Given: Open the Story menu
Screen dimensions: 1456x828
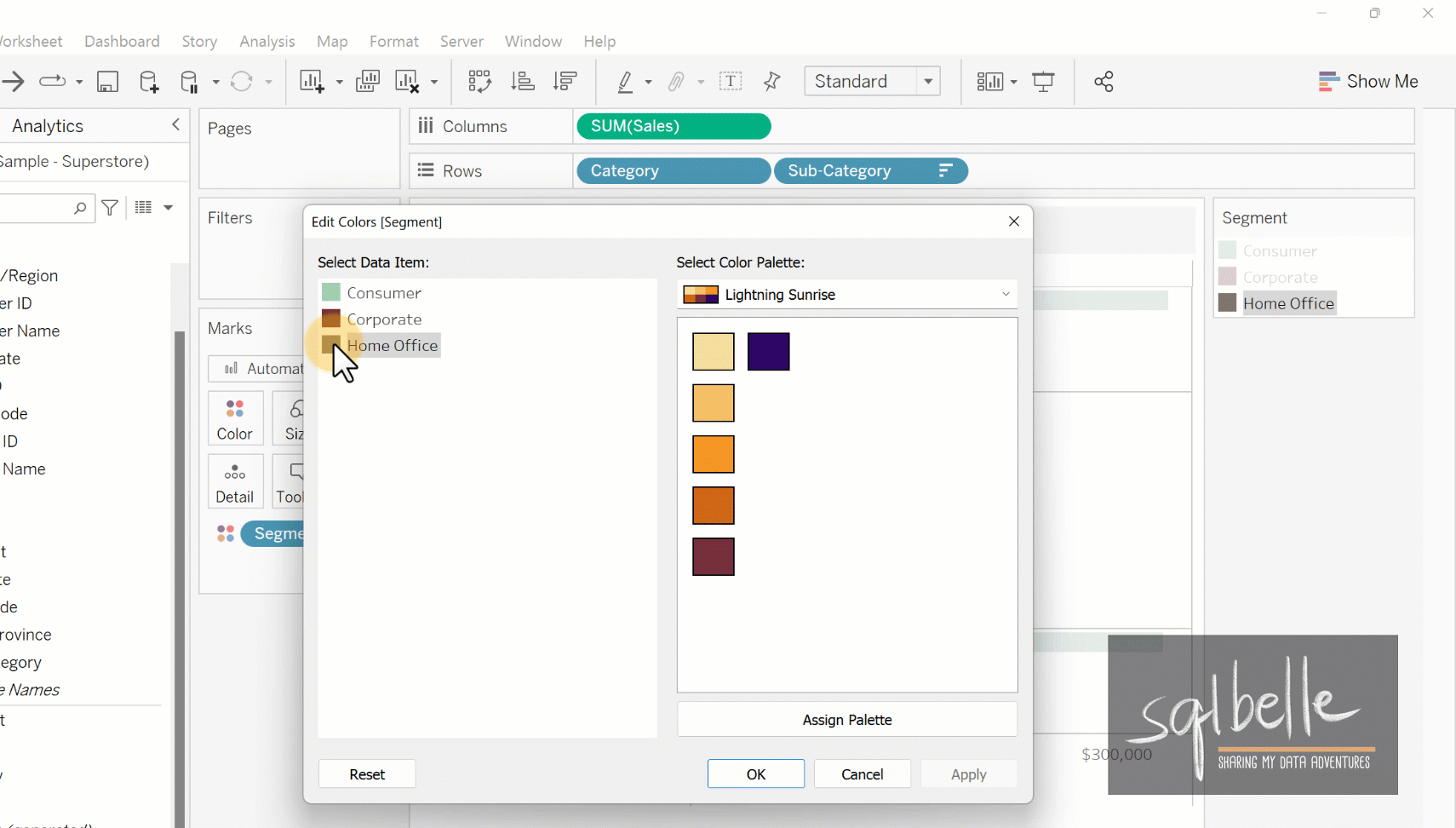Looking at the screenshot, I should tap(199, 41).
